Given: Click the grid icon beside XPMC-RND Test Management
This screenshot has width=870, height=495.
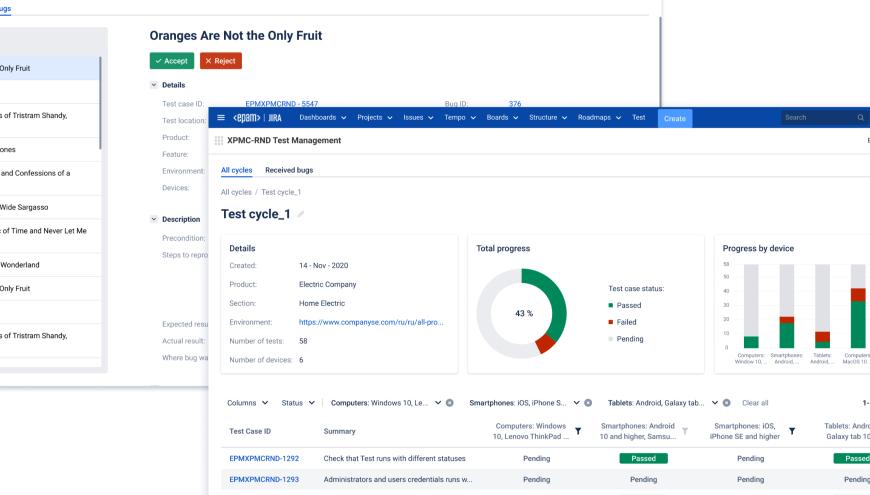Looking at the screenshot, I should (x=219, y=141).
